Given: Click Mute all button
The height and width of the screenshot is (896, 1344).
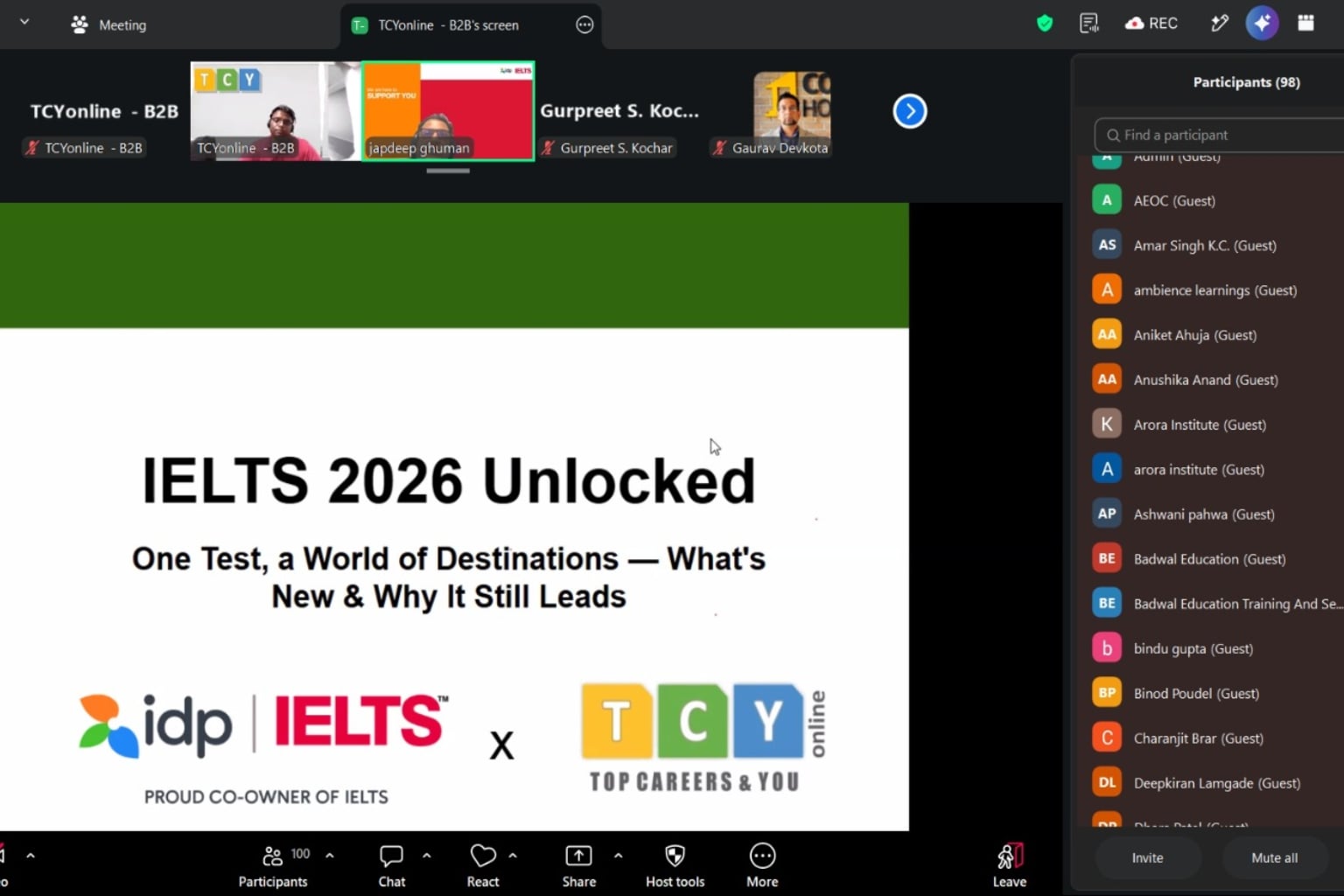Looking at the screenshot, I should coord(1274,857).
